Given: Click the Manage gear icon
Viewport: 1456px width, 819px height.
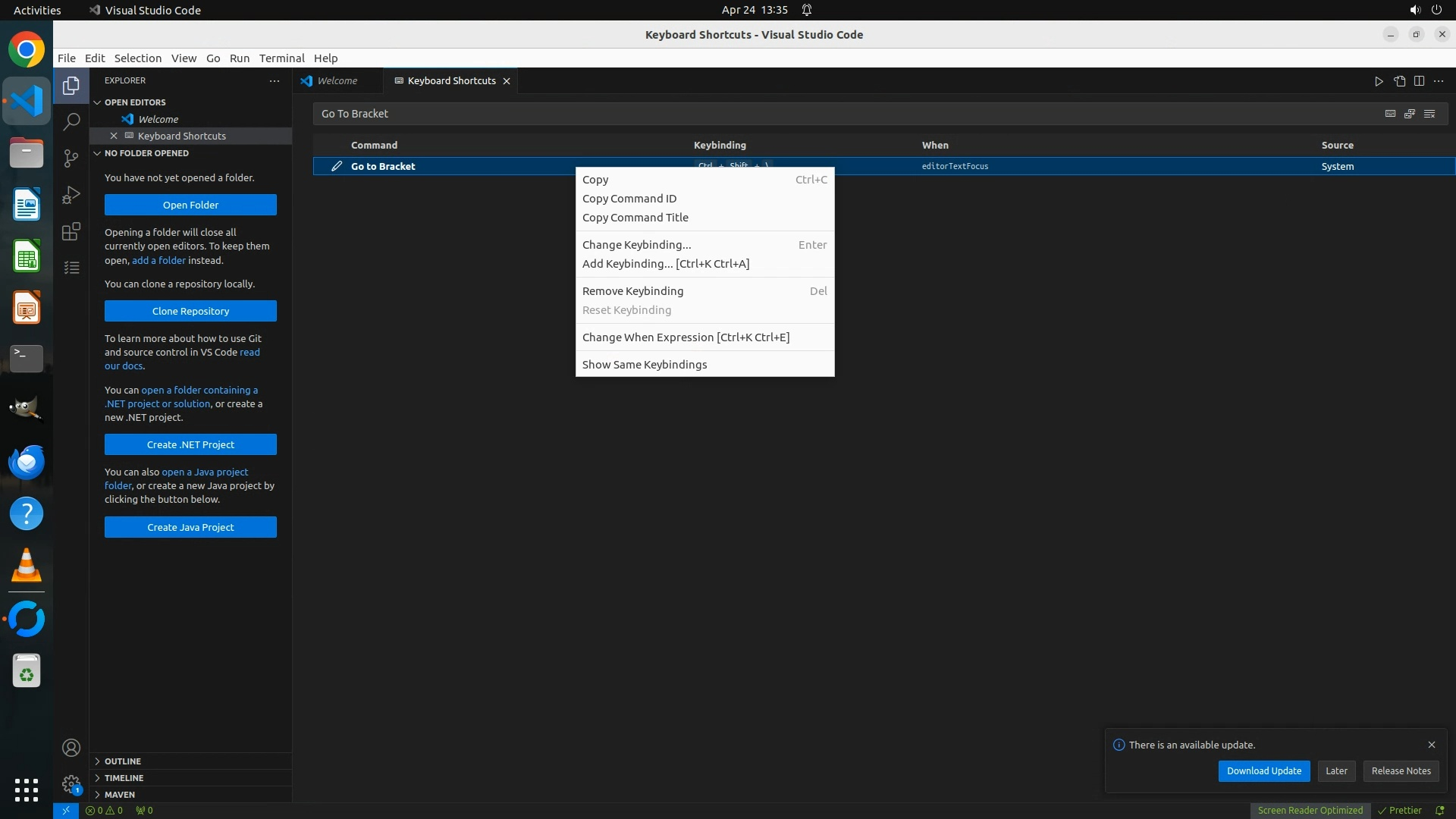Looking at the screenshot, I should pos(71,783).
